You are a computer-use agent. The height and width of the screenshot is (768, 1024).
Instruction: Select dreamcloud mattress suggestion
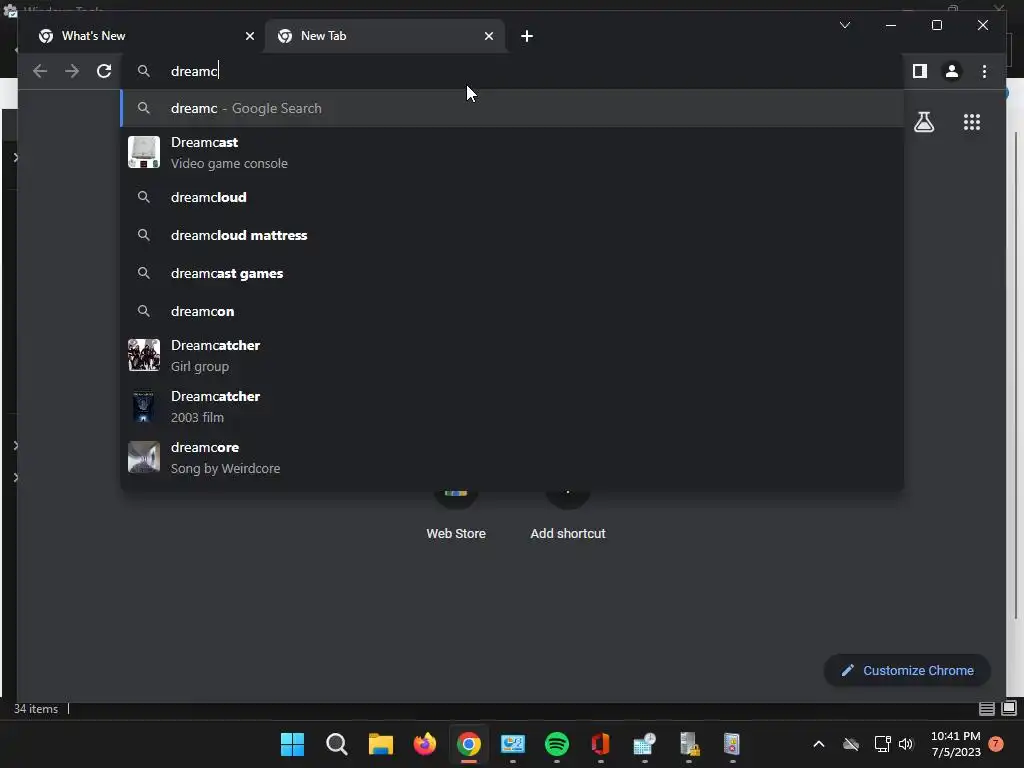[x=513, y=235]
